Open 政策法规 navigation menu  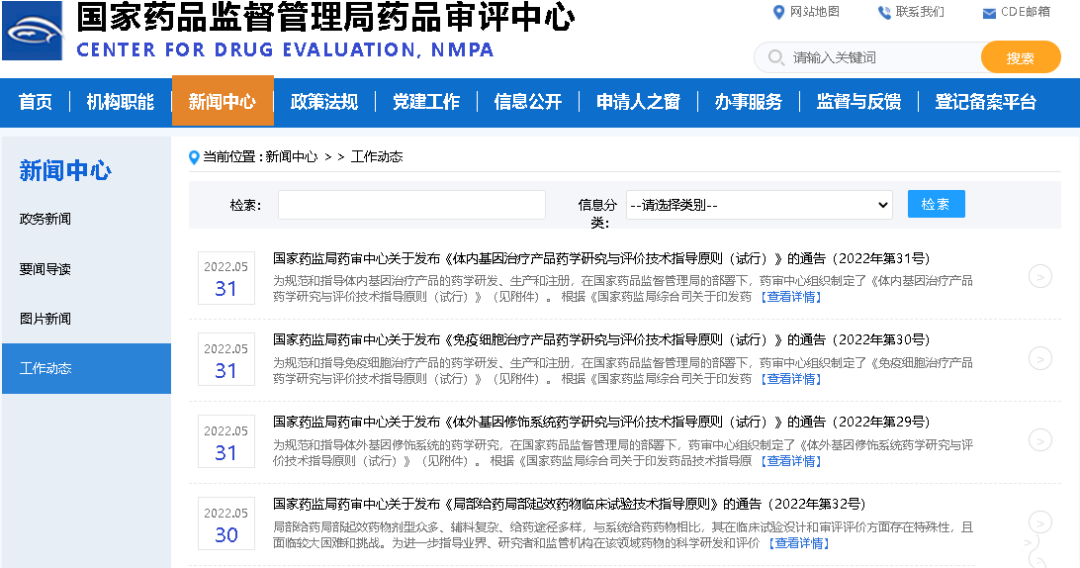[324, 102]
